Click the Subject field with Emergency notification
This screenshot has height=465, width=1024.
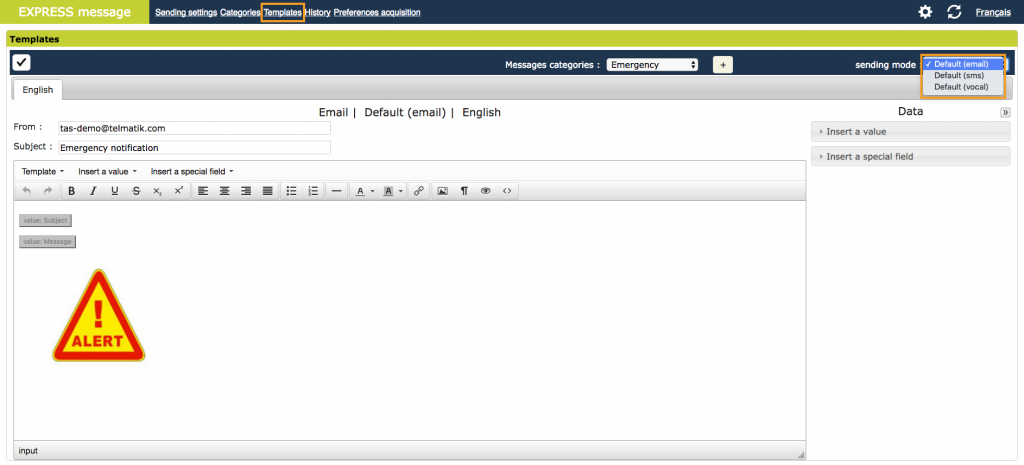194,148
